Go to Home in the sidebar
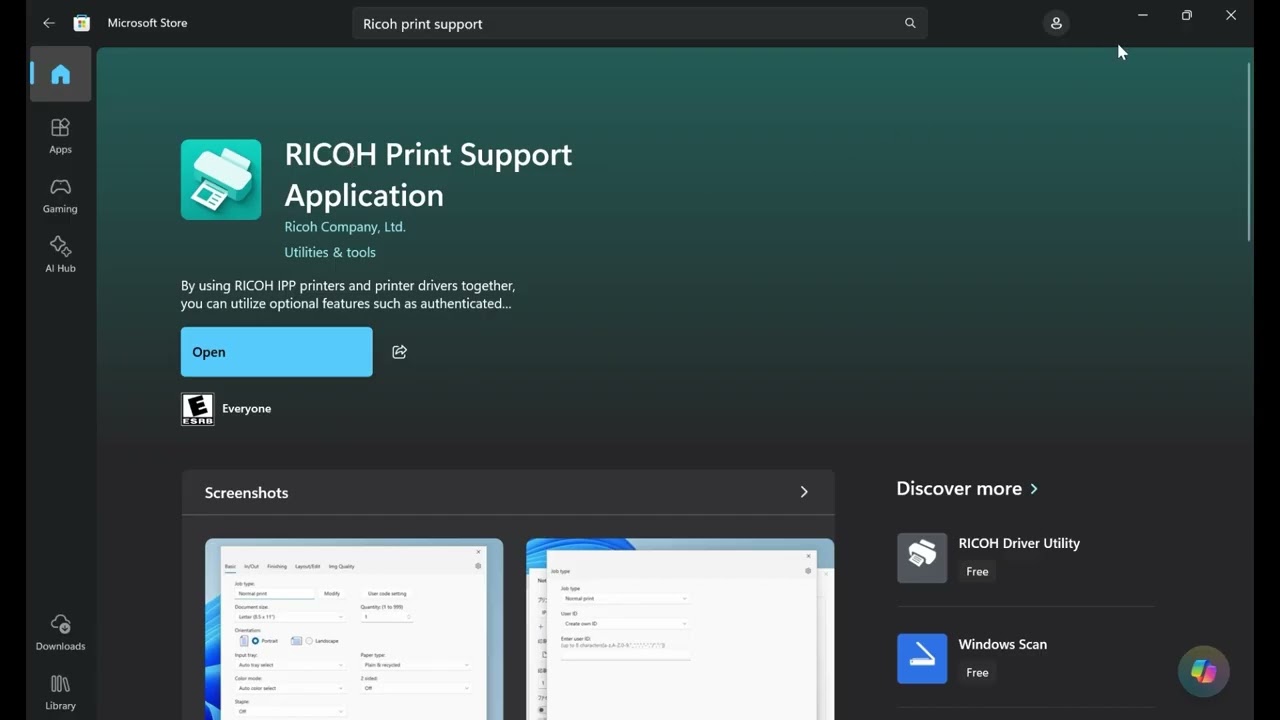The width and height of the screenshot is (1280, 720). coord(61,74)
